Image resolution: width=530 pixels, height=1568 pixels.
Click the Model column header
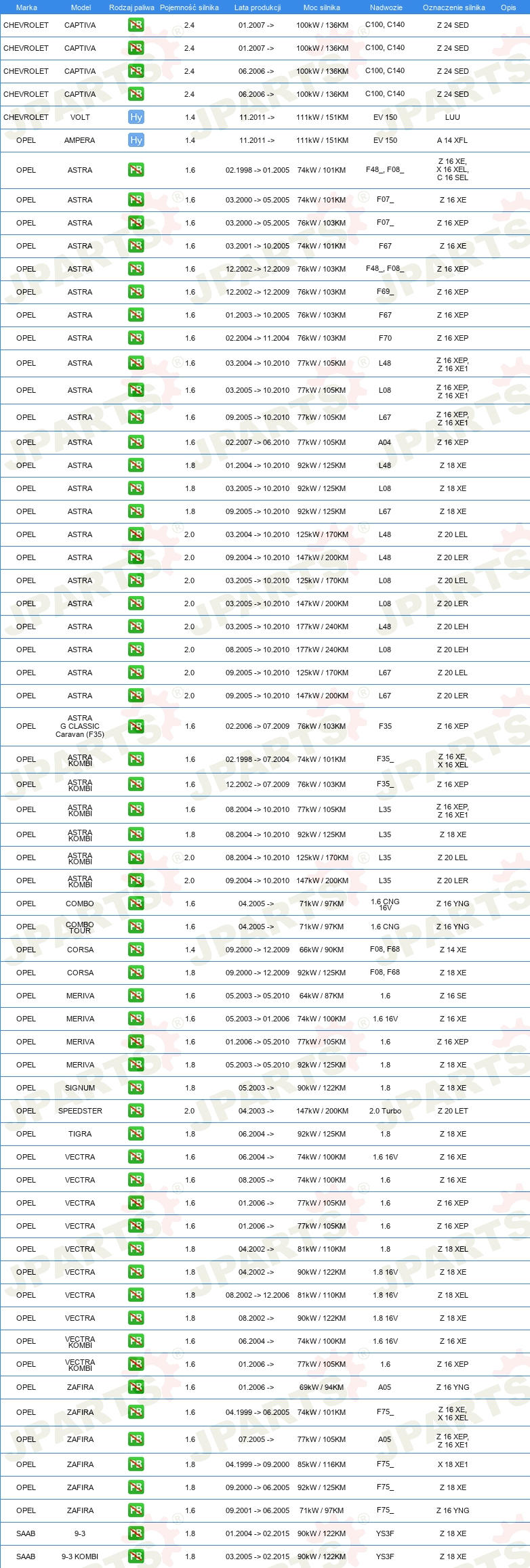81,7
